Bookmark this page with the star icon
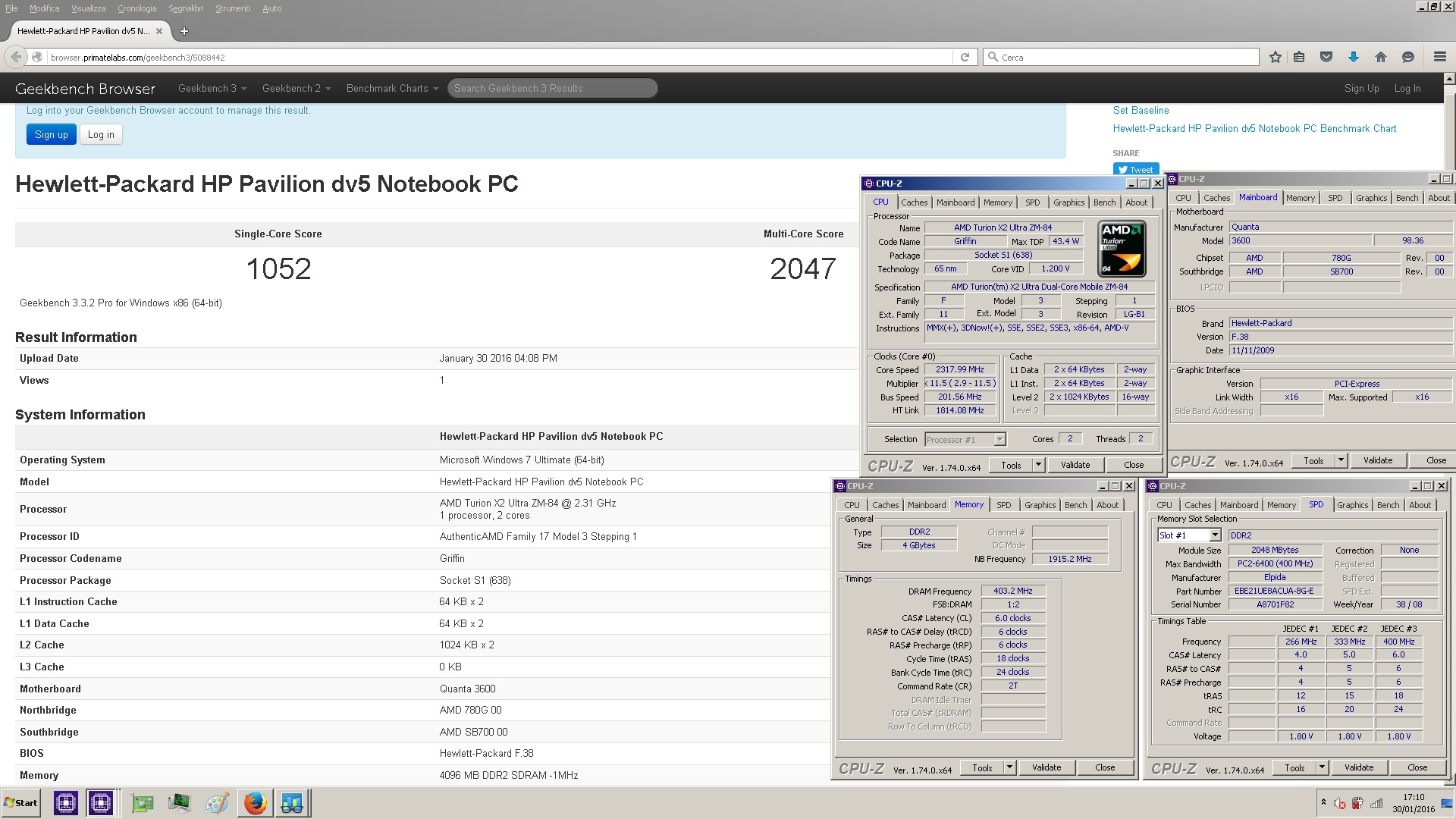1456x819 pixels. (1275, 57)
